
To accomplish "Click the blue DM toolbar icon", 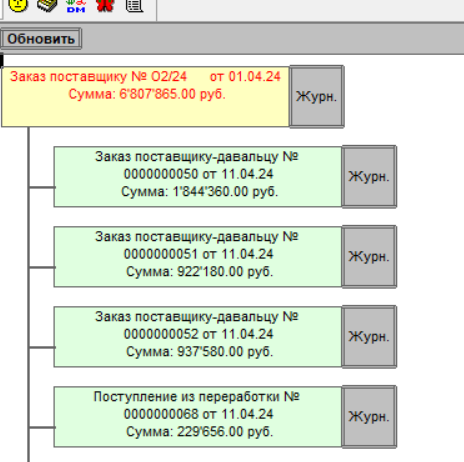I will 76,5.
